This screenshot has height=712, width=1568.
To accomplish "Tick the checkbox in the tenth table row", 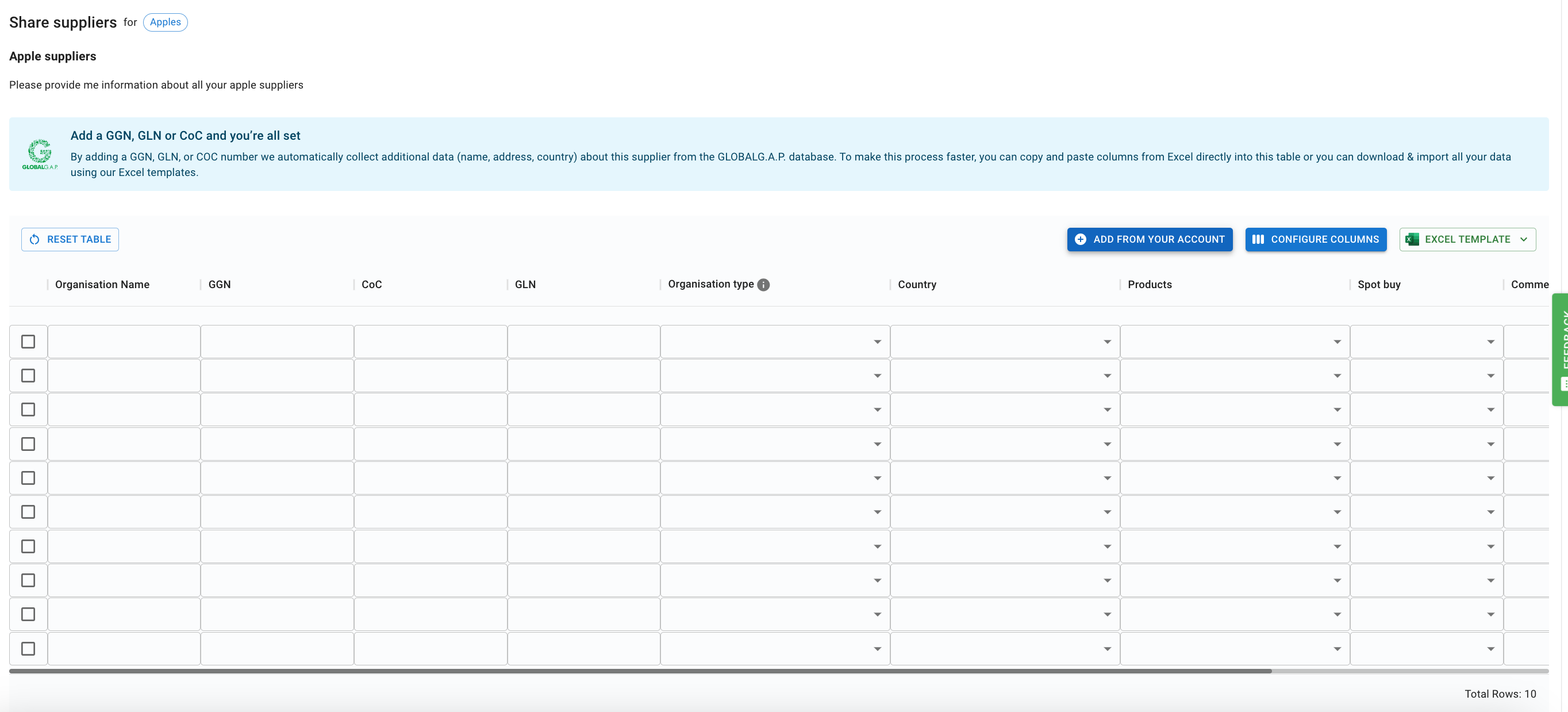I will pyautogui.click(x=28, y=649).
